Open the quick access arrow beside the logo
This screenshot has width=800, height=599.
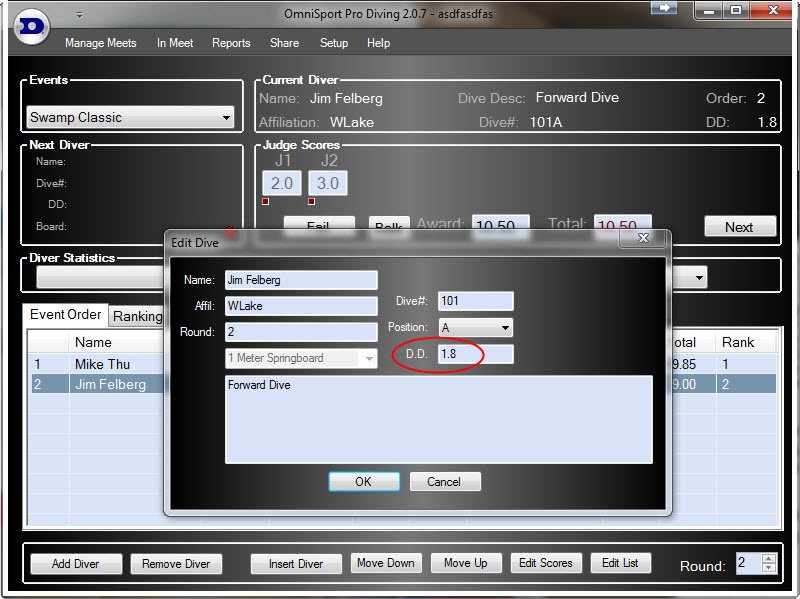[x=79, y=15]
